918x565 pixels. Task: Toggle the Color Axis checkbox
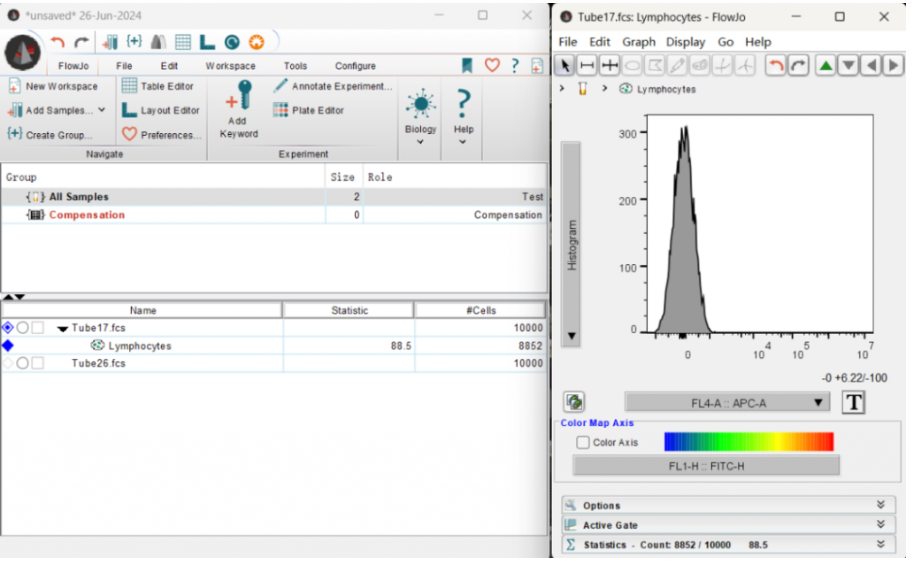click(x=583, y=442)
